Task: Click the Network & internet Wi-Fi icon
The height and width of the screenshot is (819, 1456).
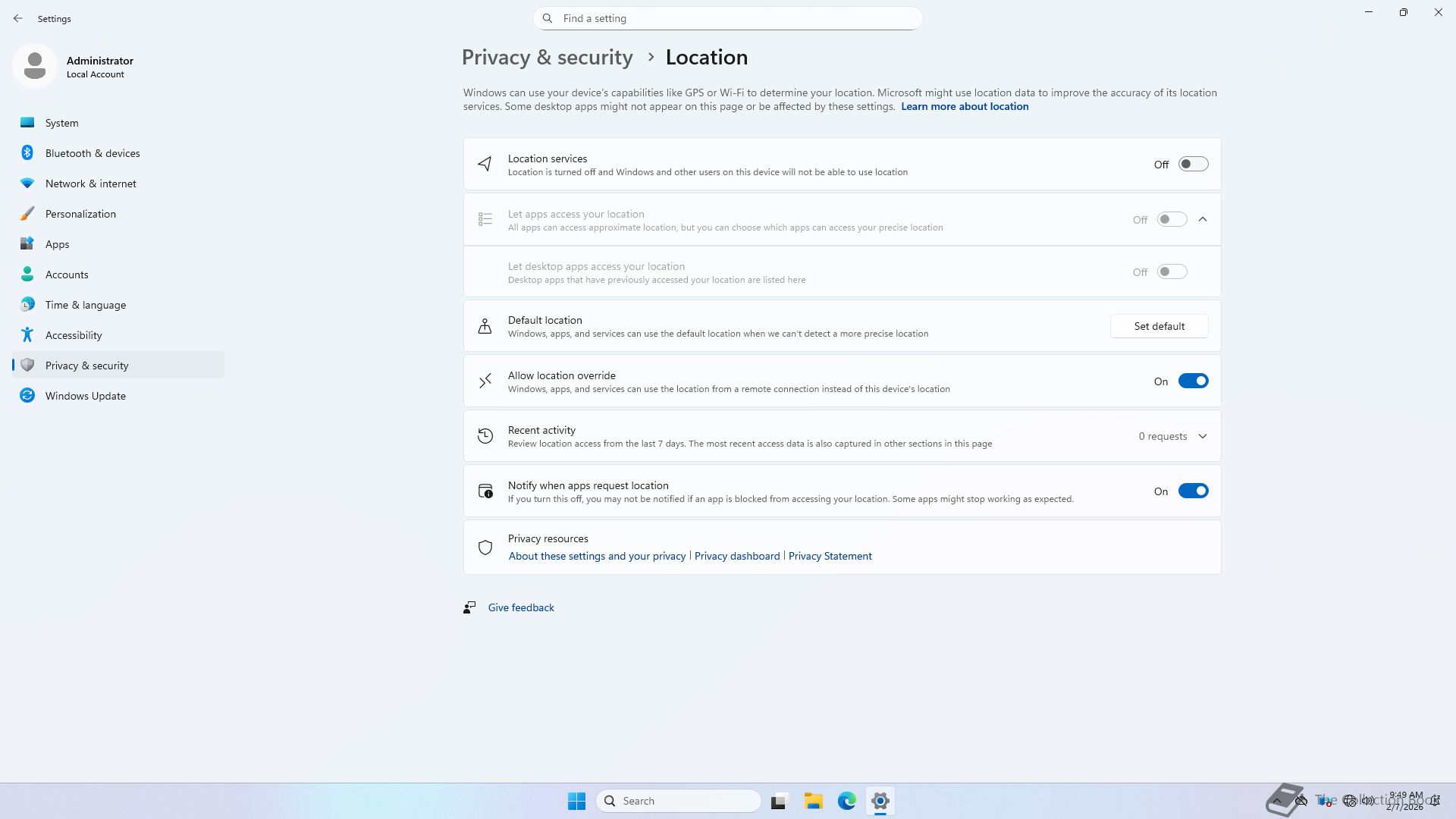Action: 27,184
